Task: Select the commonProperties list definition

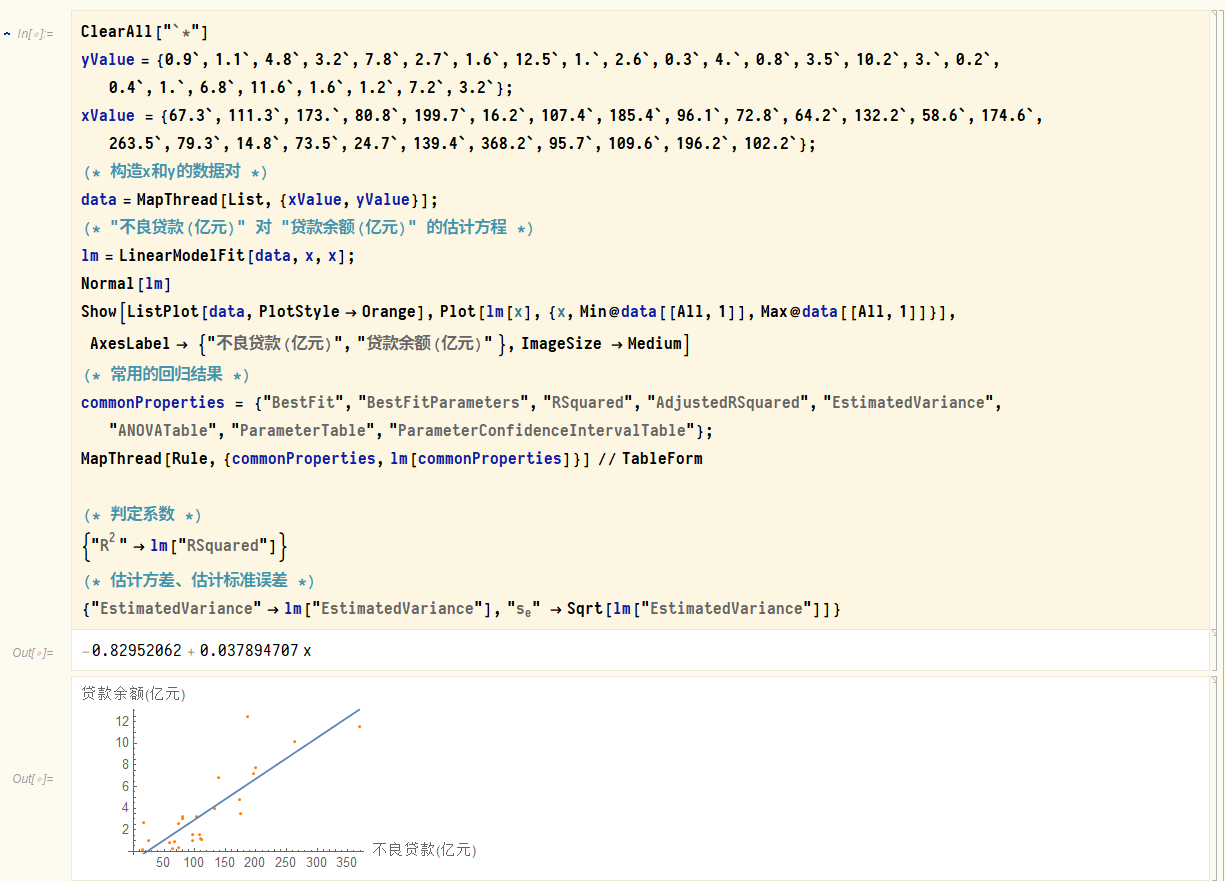Action: 153,403
